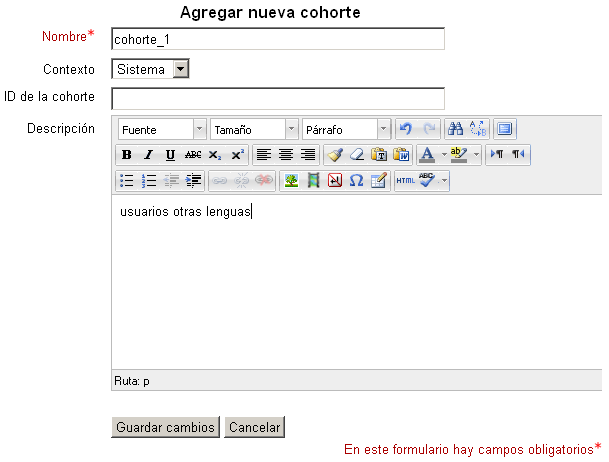Toggle fullscreen editor mode icon
The image size is (609, 462).
click(x=505, y=129)
